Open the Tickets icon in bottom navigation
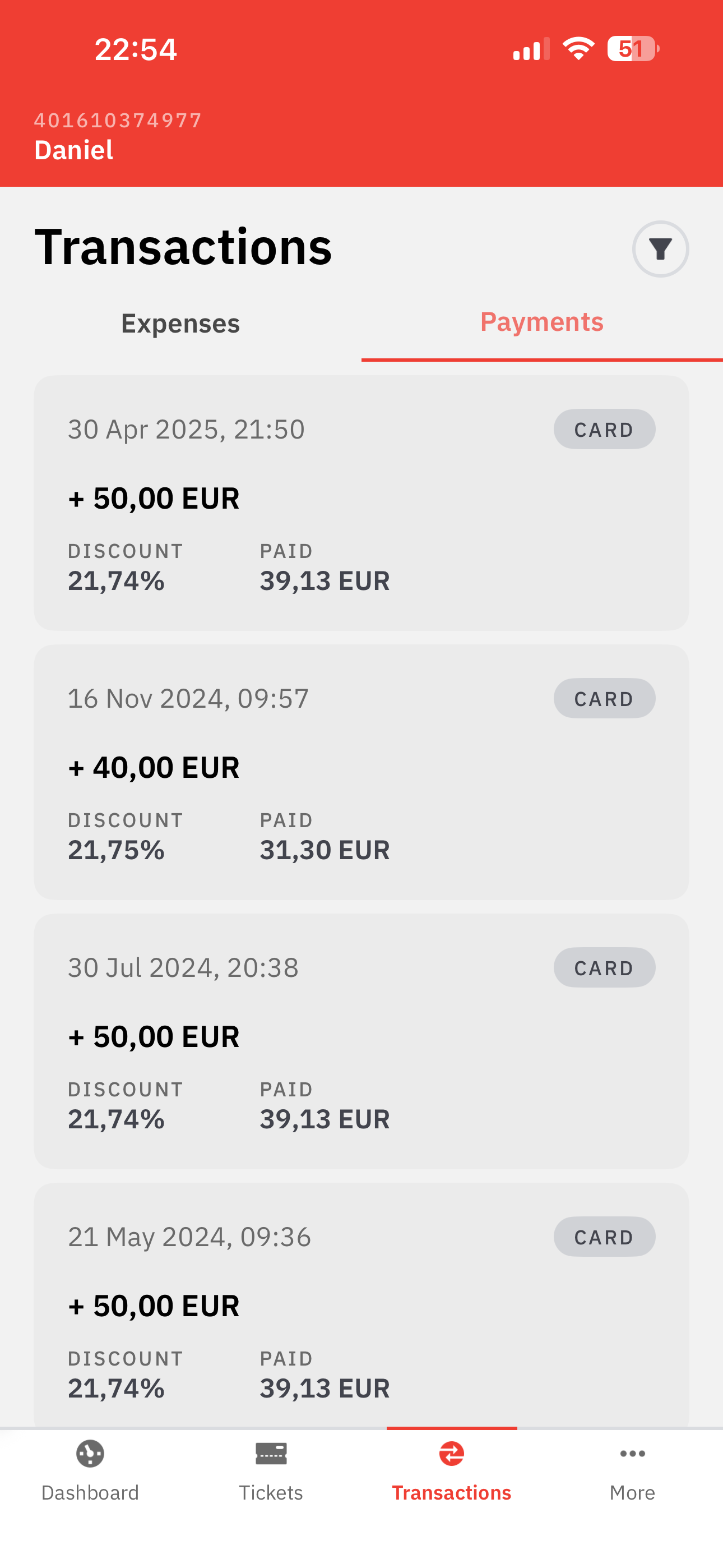Image resolution: width=723 pixels, height=1568 pixels. 271,1454
